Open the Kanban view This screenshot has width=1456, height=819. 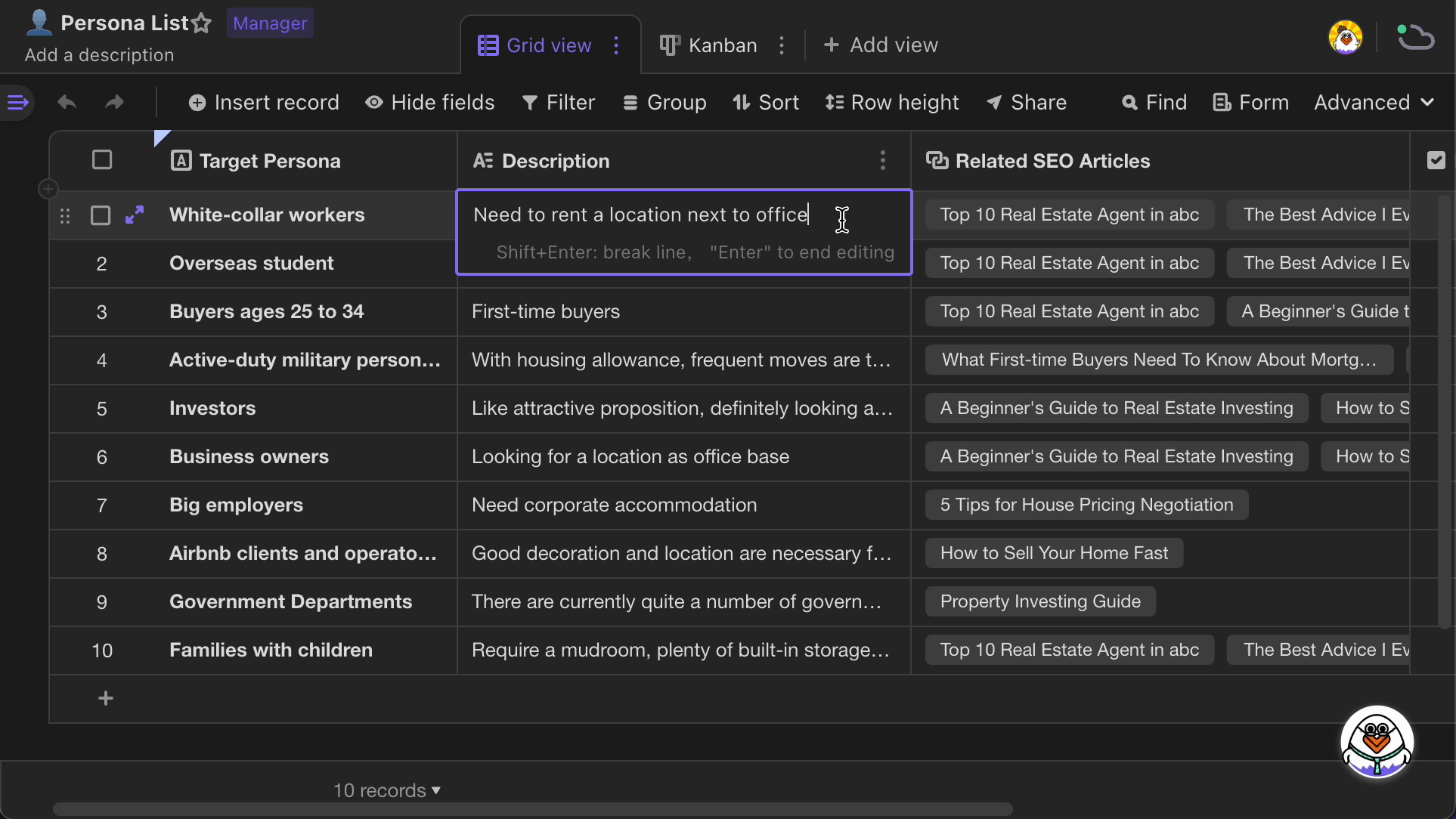pos(709,44)
